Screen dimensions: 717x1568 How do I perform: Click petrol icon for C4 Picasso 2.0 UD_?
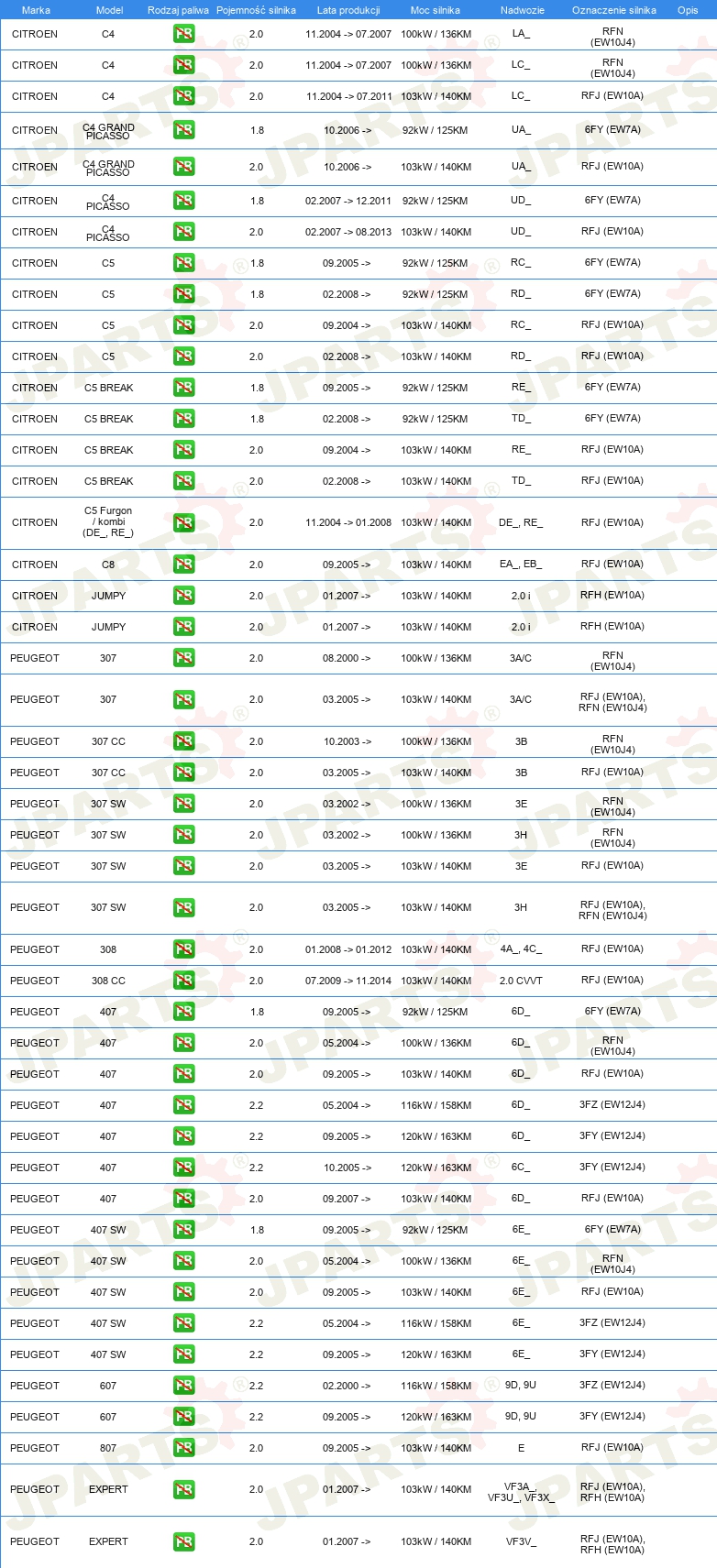coord(184,232)
